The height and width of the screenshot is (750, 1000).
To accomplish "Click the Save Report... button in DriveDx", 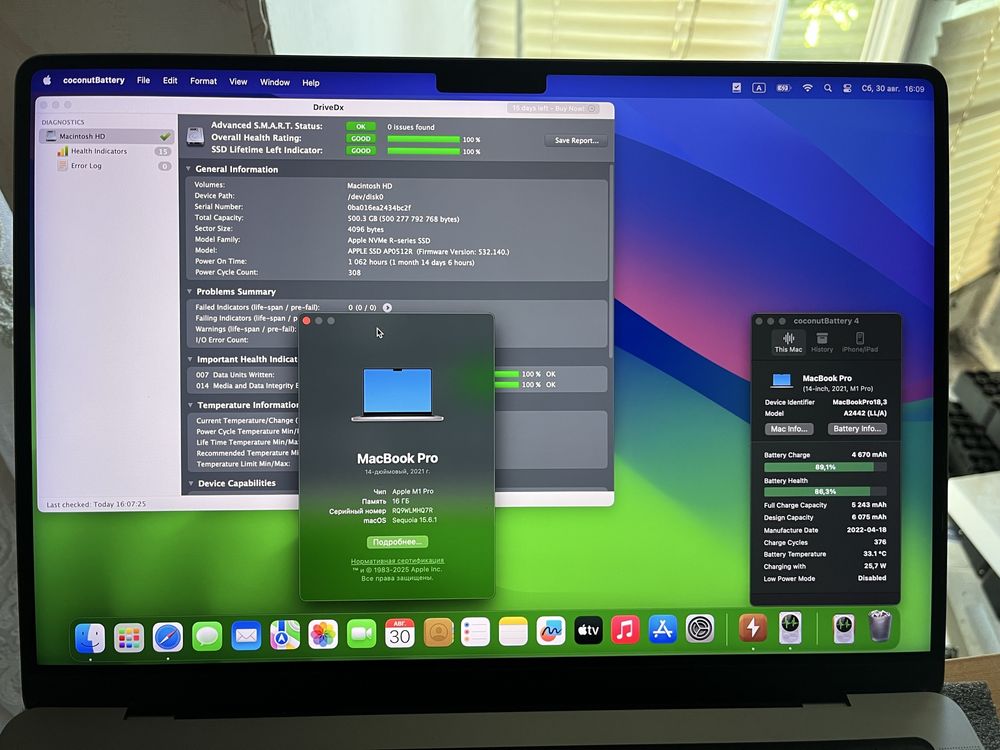I will coord(577,140).
